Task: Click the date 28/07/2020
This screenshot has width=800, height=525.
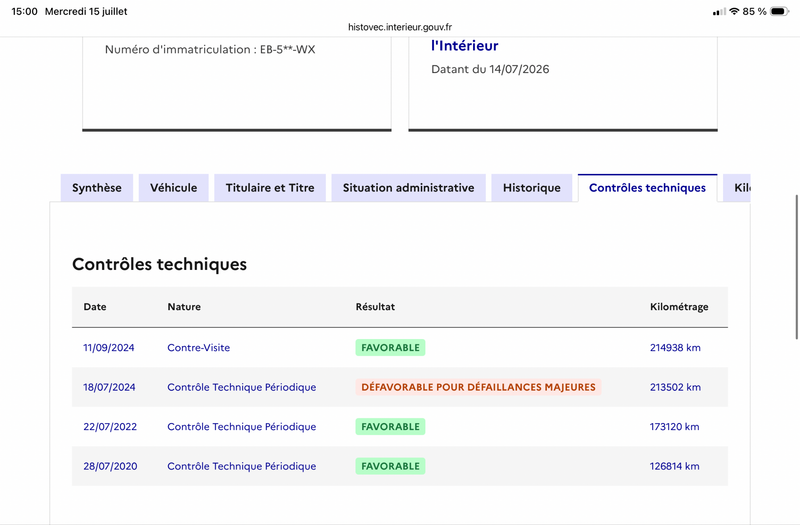Action: point(110,466)
